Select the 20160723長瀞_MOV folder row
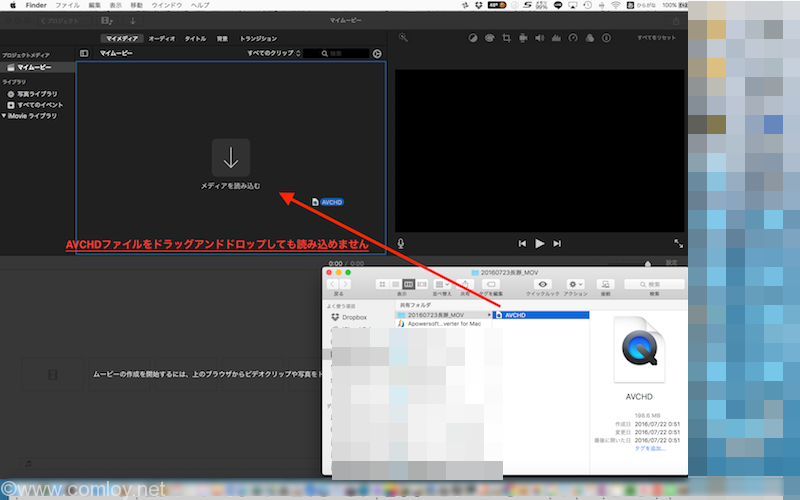Screen dimensions: 800x500 point(444,315)
